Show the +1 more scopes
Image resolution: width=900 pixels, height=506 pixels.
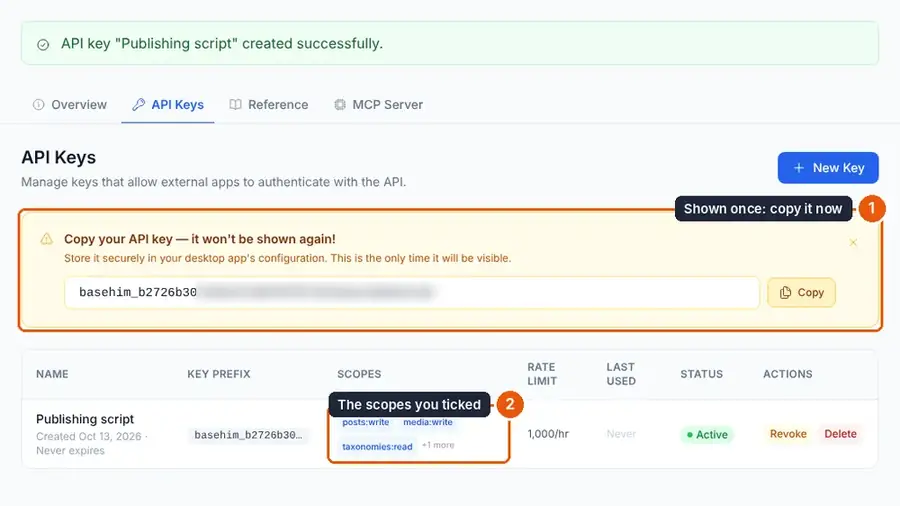438,445
